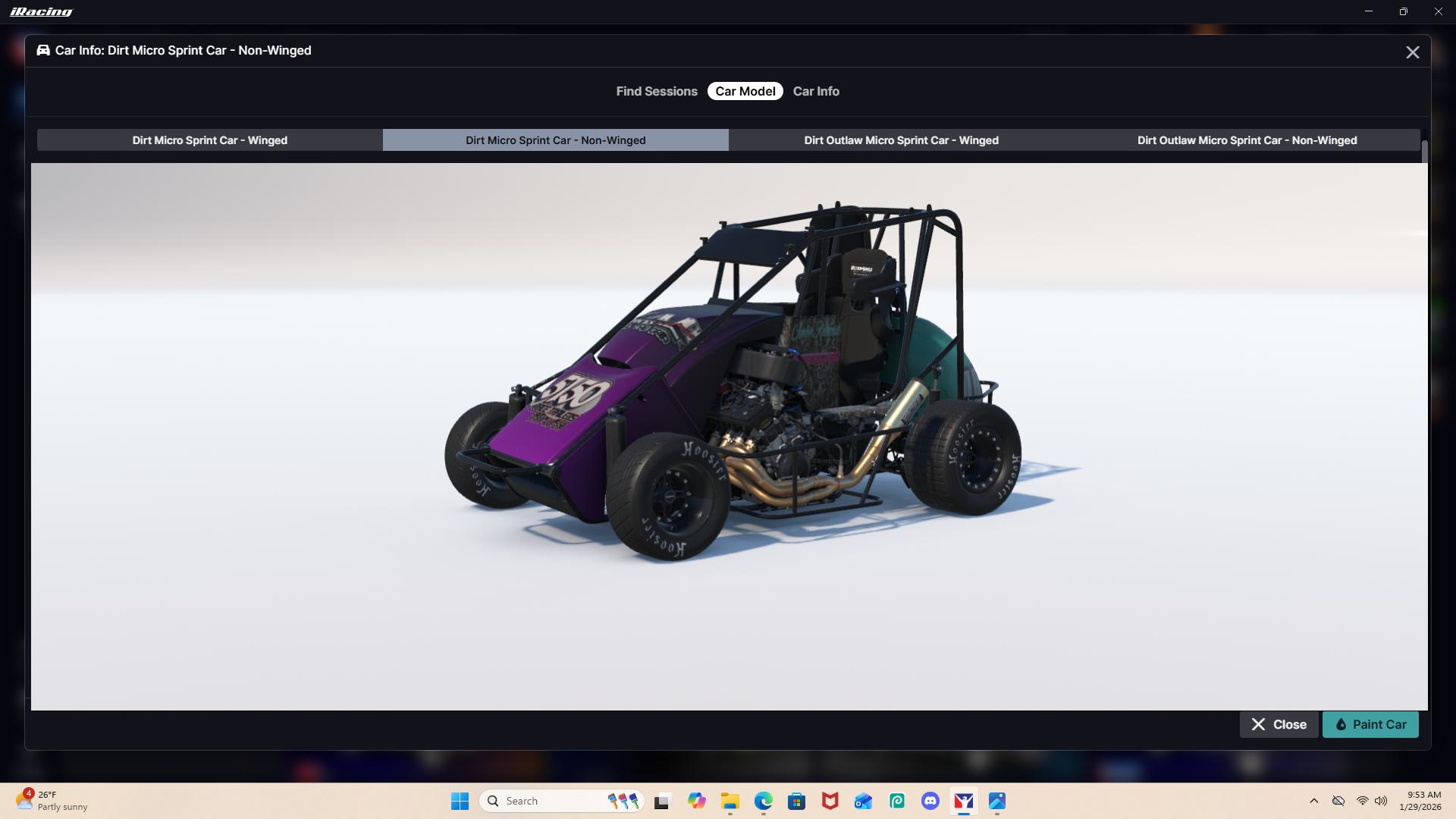The image size is (1456, 819).
Task: Click the dialog's vertical scrollbar
Action: [1425, 152]
